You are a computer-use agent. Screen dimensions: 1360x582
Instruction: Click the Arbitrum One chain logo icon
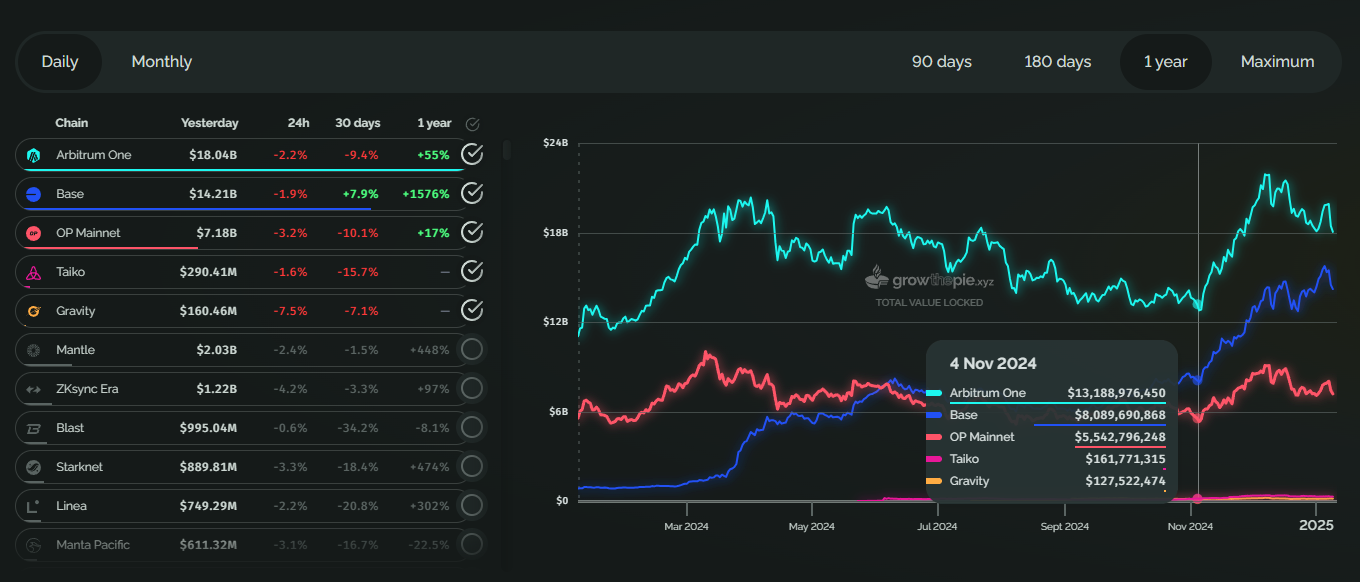[x=33, y=155]
